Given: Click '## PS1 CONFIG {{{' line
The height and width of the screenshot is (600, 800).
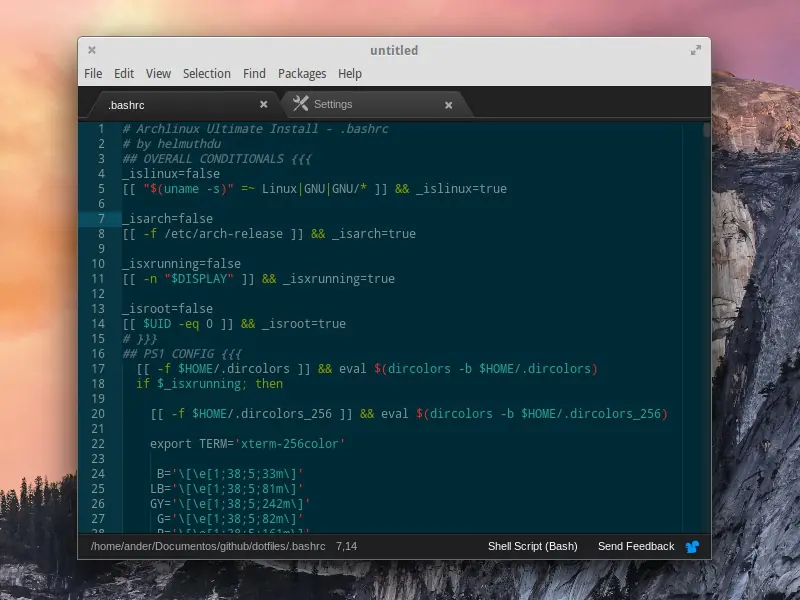Looking at the screenshot, I should coord(182,354).
